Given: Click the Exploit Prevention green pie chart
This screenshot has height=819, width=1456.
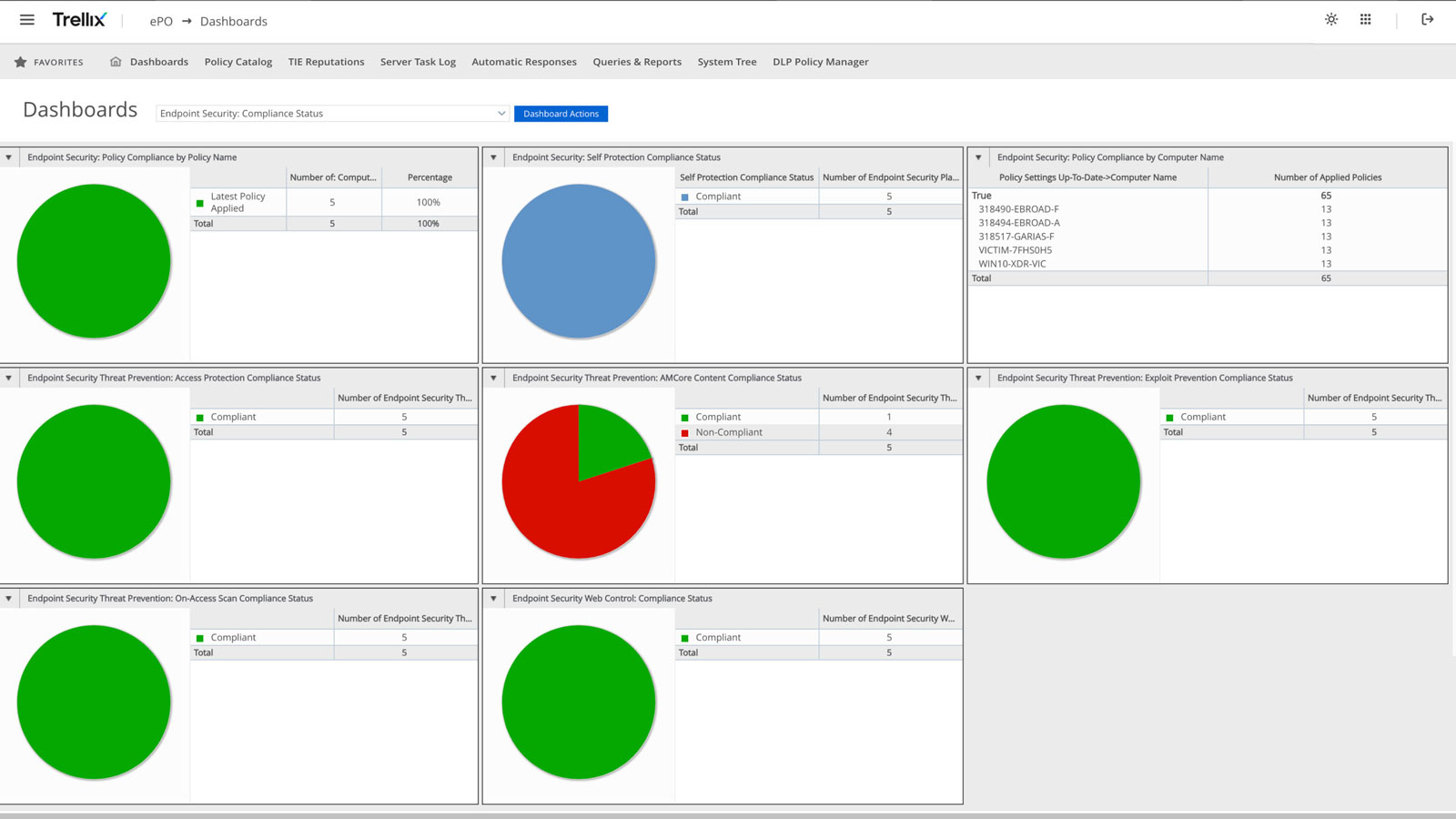Looking at the screenshot, I should click(x=1064, y=481).
